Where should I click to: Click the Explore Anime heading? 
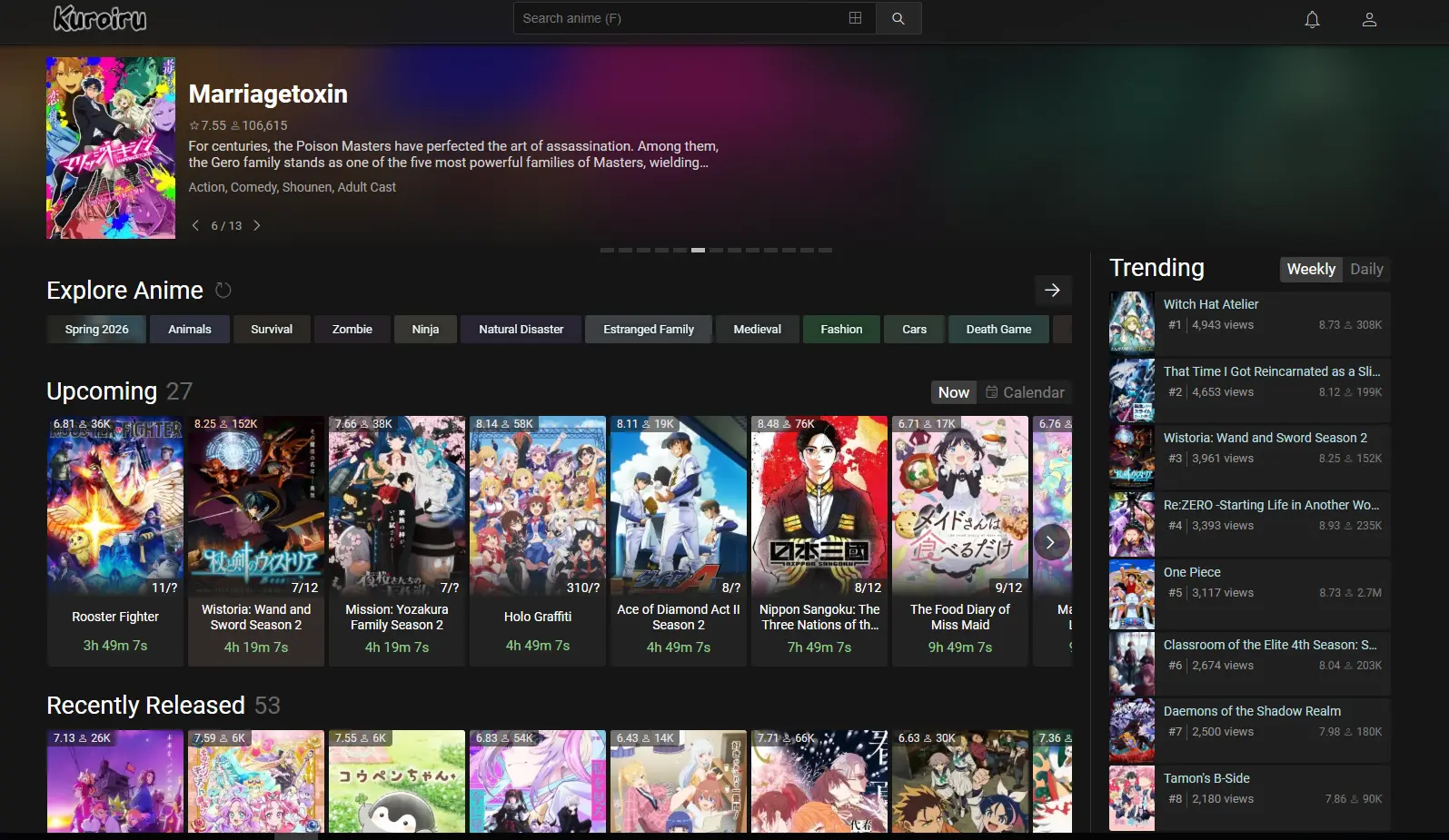pos(124,291)
